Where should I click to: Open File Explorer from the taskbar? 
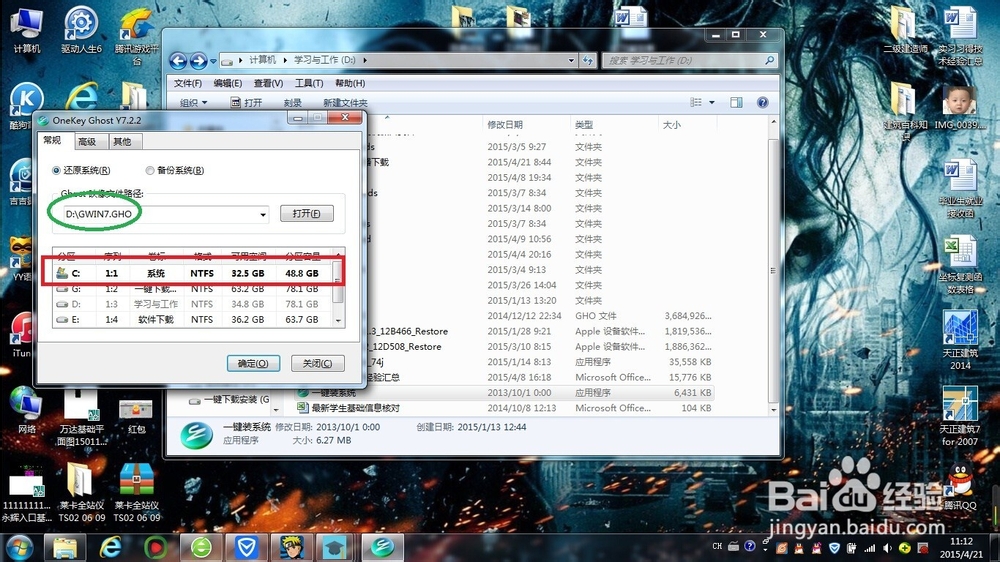65,547
